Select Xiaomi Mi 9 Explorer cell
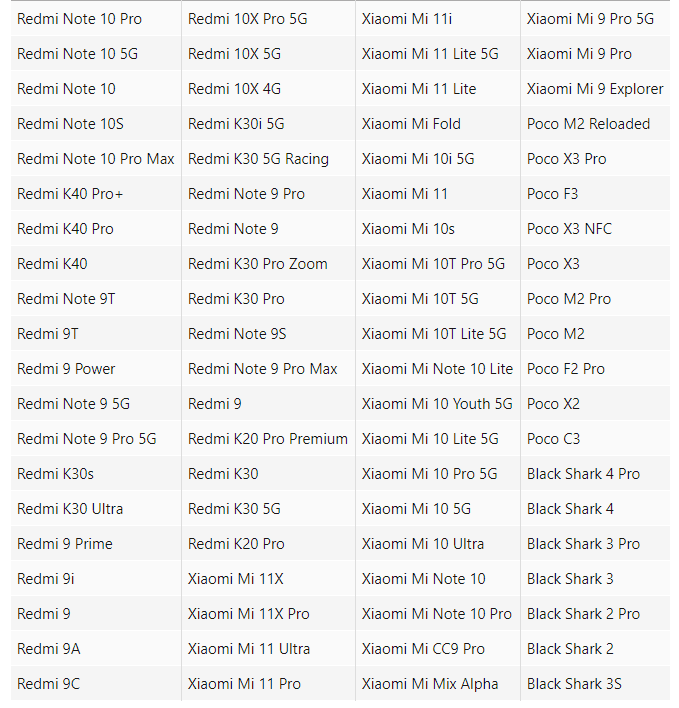This screenshot has width=679, height=708. (595, 89)
